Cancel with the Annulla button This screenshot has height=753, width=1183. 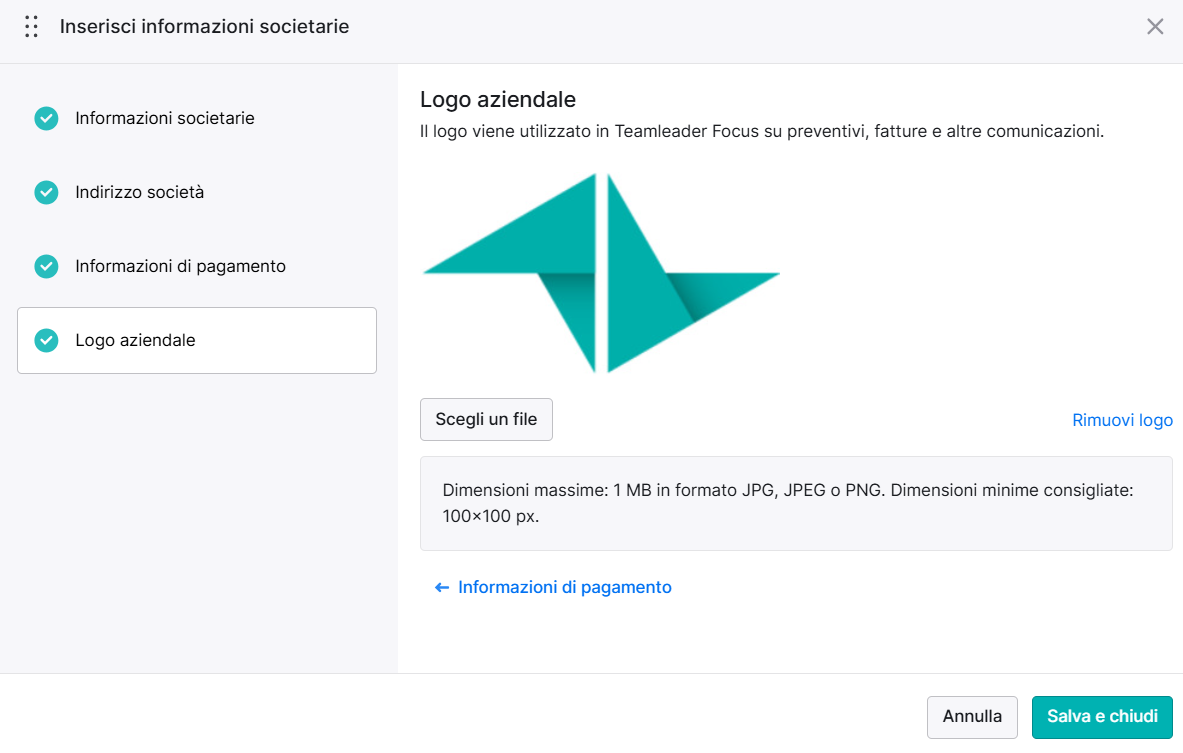972,717
